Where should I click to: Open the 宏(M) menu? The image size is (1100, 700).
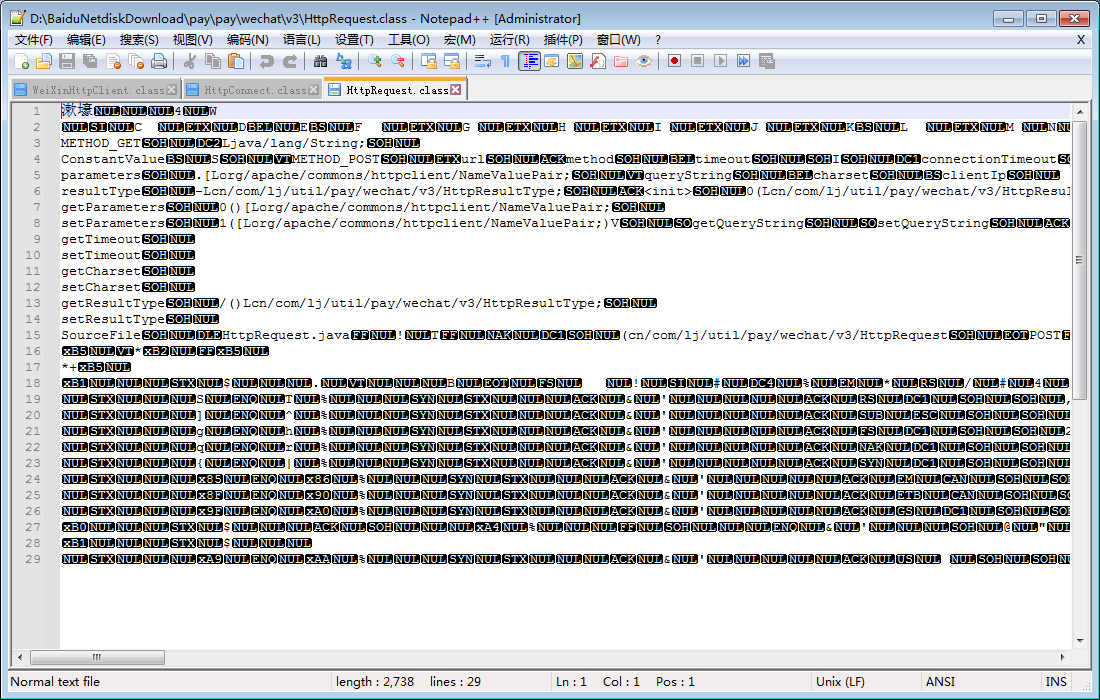pyautogui.click(x=460, y=40)
